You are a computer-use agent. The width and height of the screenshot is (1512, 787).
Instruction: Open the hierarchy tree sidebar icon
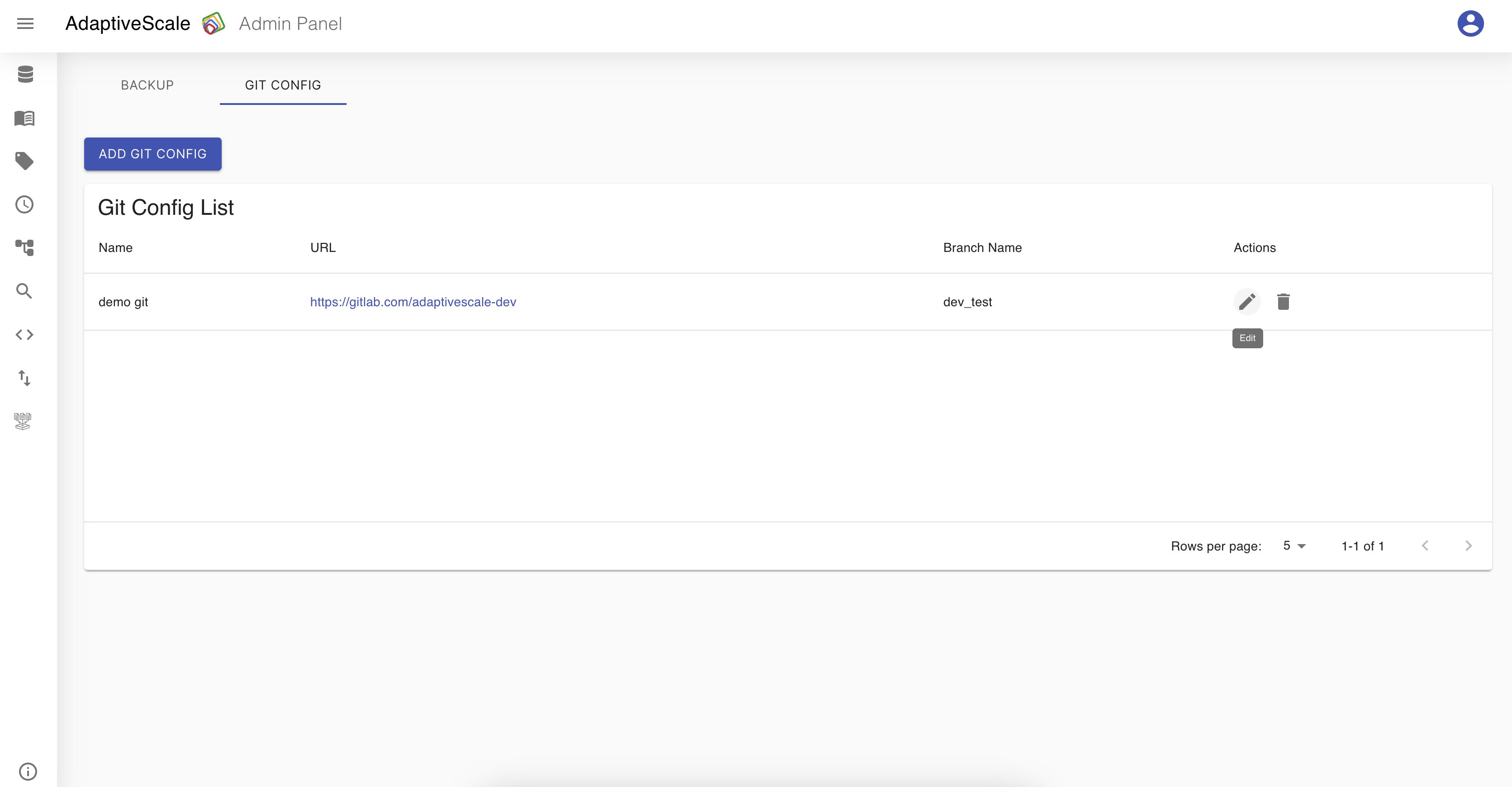tap(24, 248)
